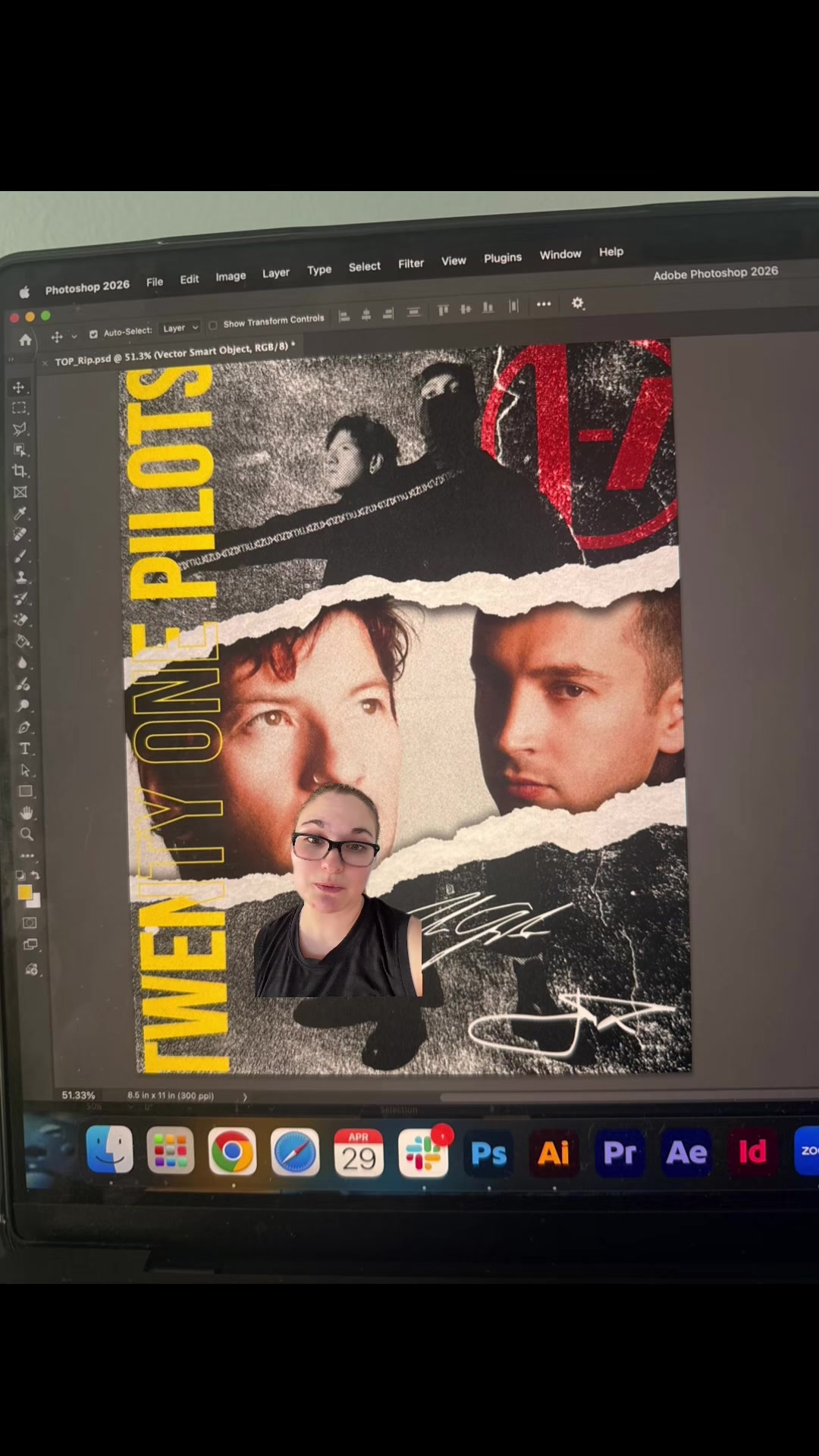Click the white background color swatch
Image resolution: width=819 pixels, height=1456 pixels.
tap(35, 902)
